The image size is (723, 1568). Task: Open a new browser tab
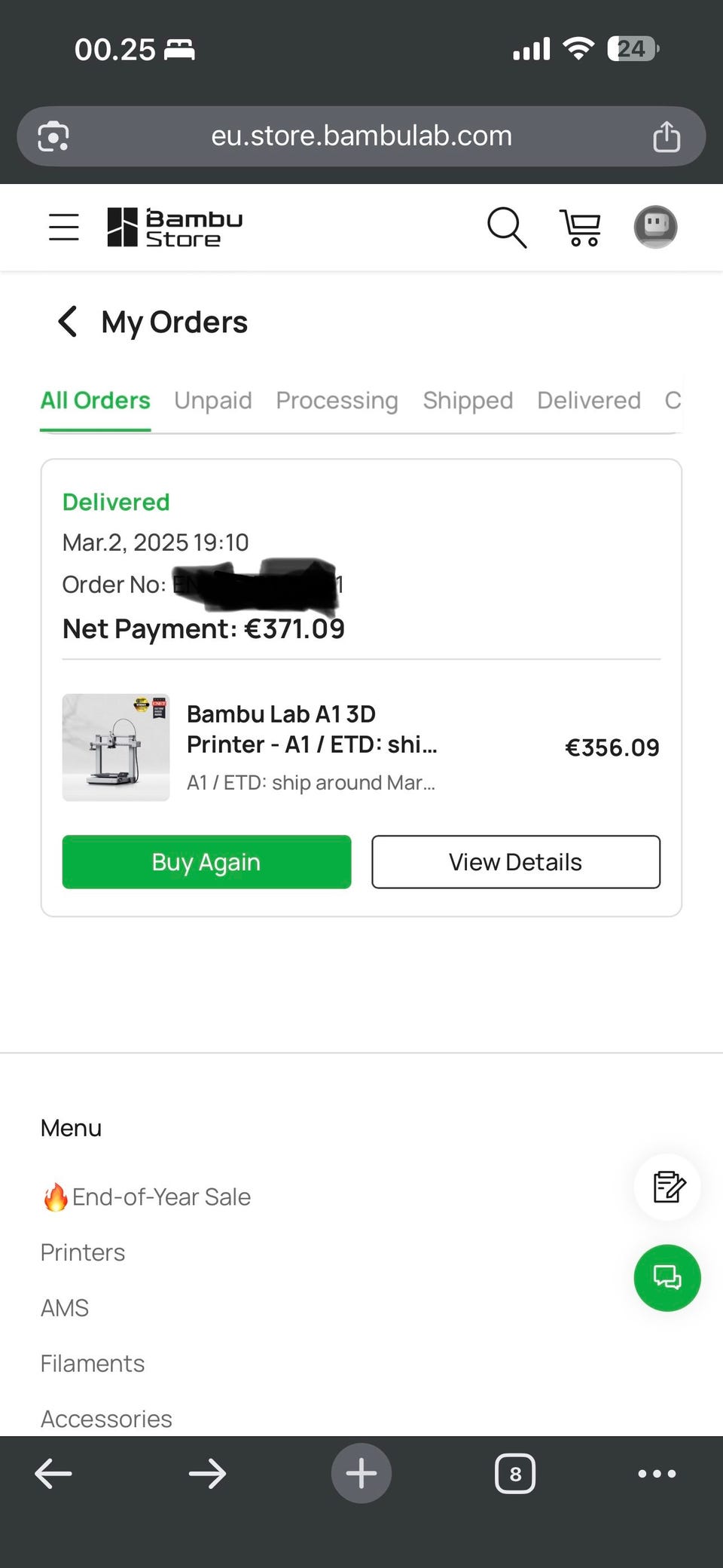pos(361,1473)
